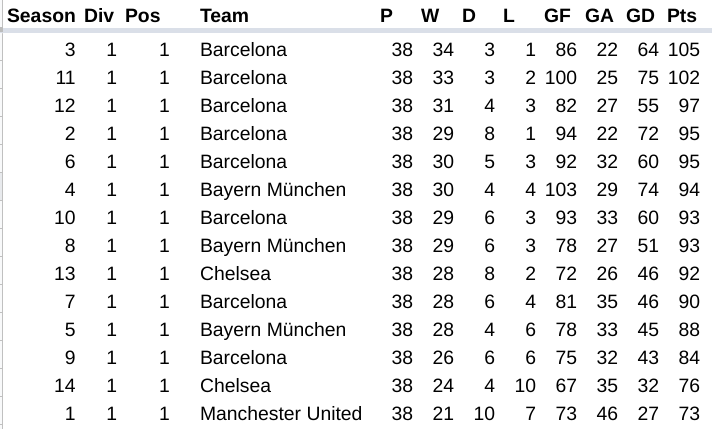Click the 102 points cell
The image size is (712, 429).
(x=683, y=78)
